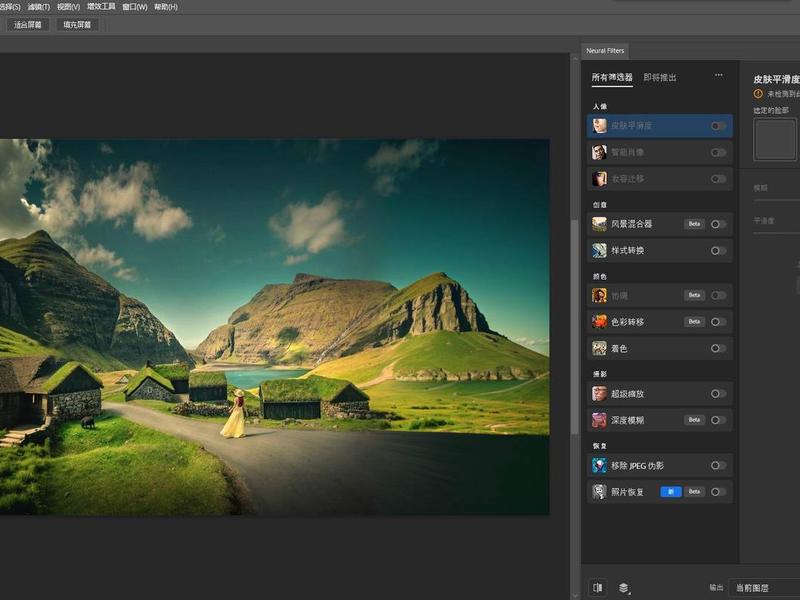Enable the 着色 filter switch
The width and height of the screenshot is (800, 600).
pyautogui.click(x=718, y=348)
